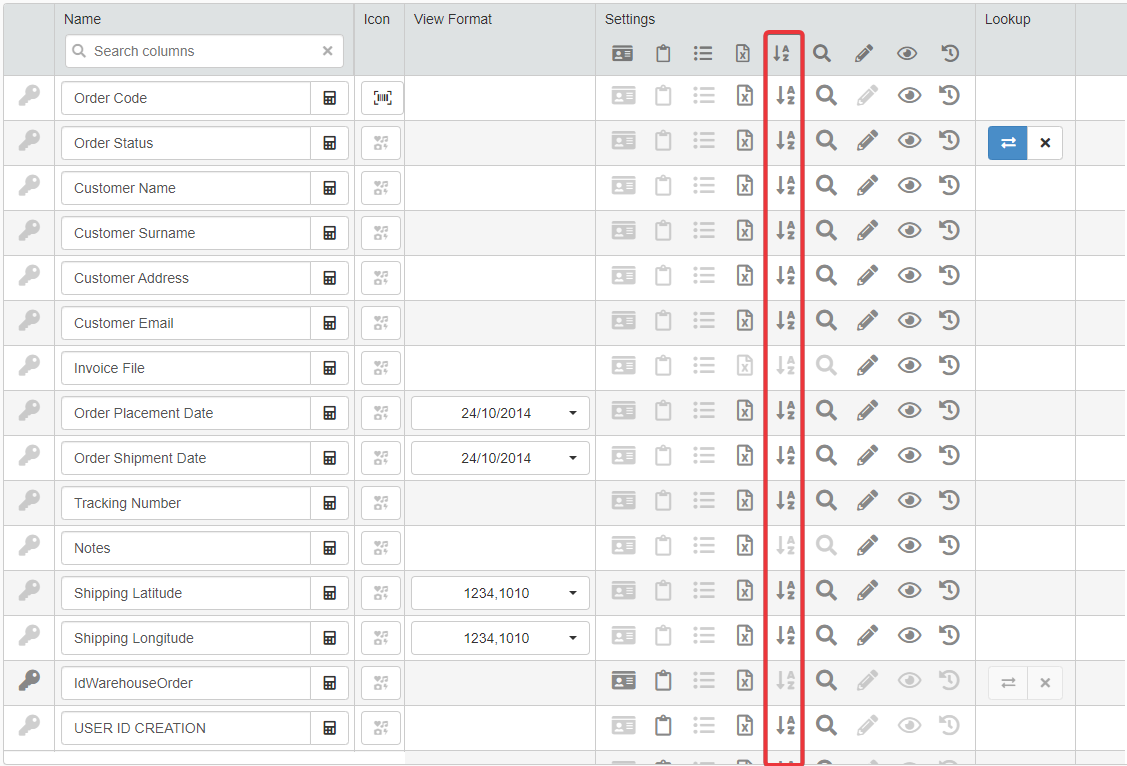Click the key icon for IdWarehouseOrder row
This screenshot has height=766, width=1127.
[x=29, y=682]
